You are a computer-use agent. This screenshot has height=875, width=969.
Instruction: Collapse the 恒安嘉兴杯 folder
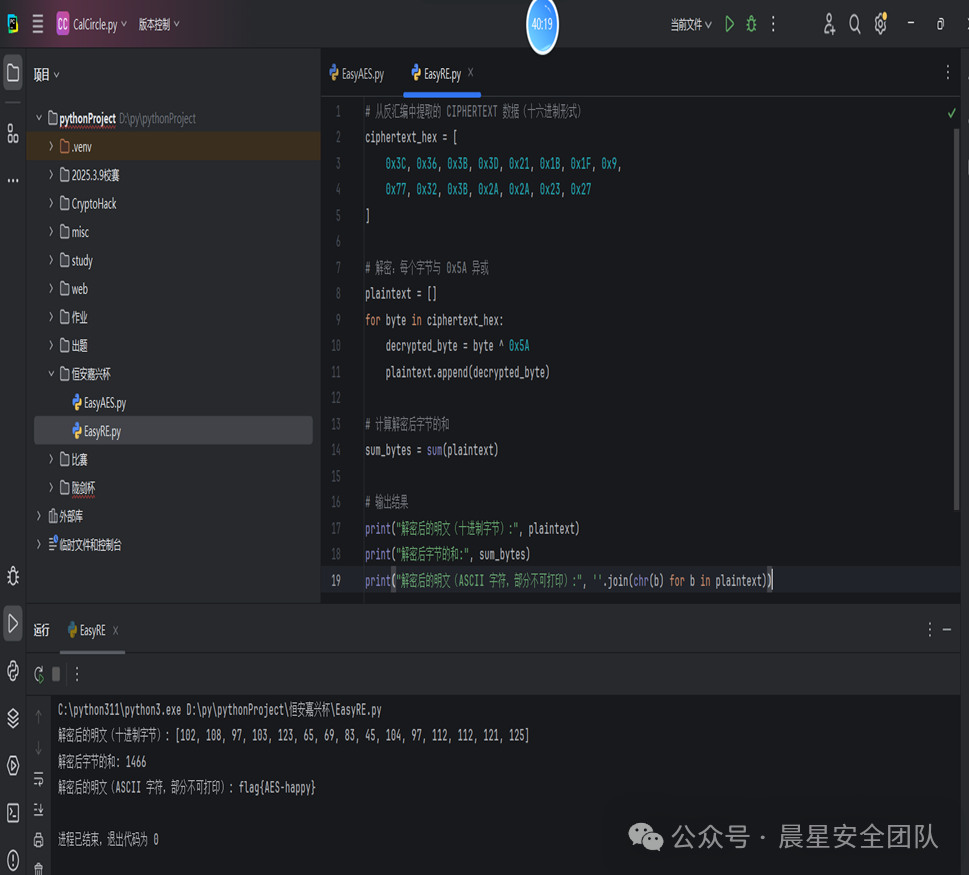pyautogui.click(x=51, y=374)
